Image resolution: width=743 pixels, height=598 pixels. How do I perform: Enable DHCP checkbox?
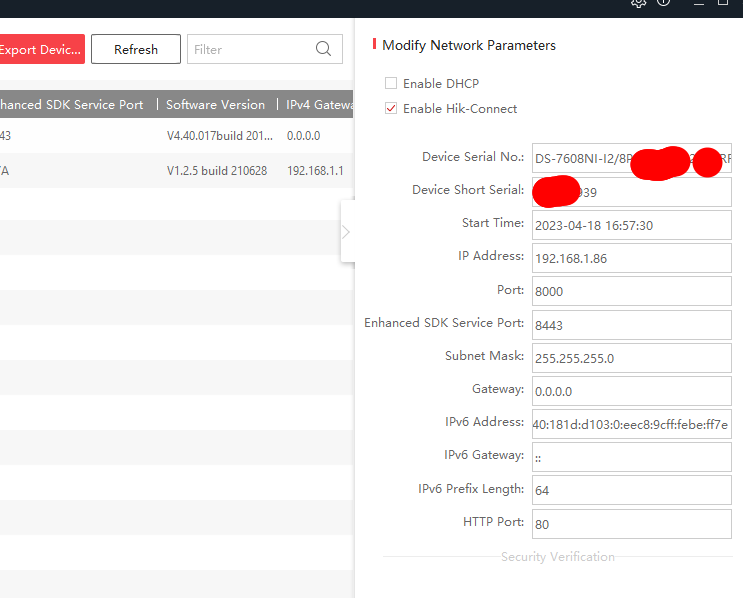click(391, 84)
